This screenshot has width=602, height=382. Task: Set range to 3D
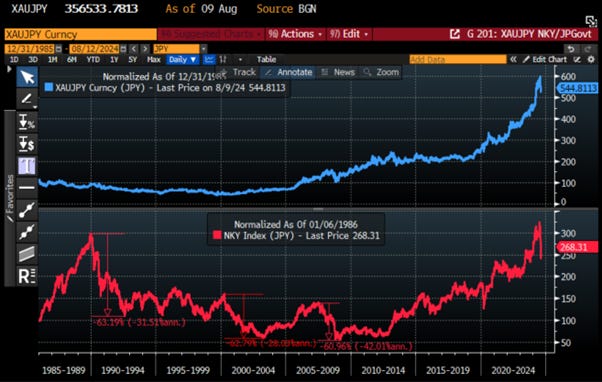(x=33, y=60)
